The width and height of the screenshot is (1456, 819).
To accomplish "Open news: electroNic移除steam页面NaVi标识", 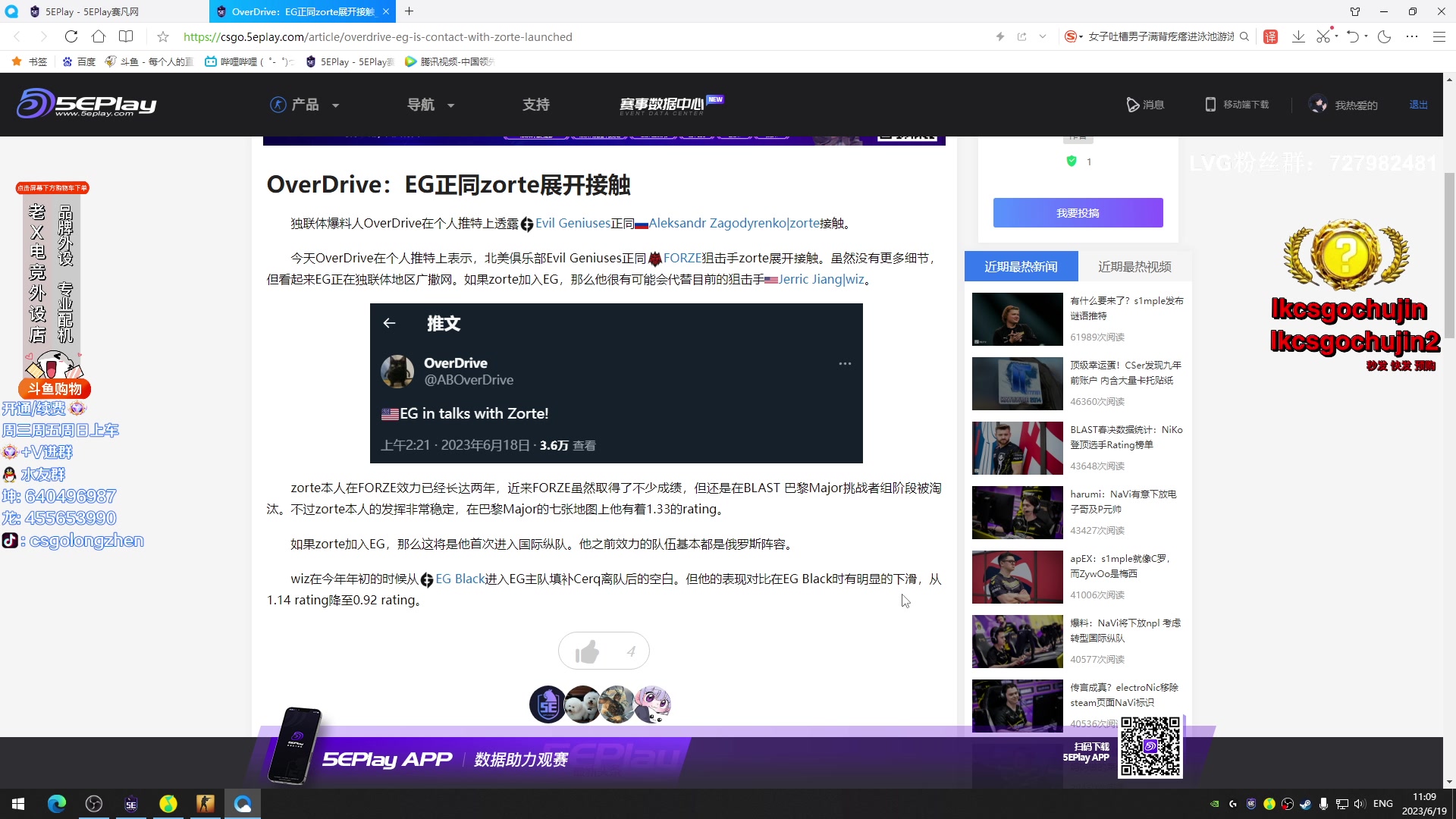I will 1124,695.
